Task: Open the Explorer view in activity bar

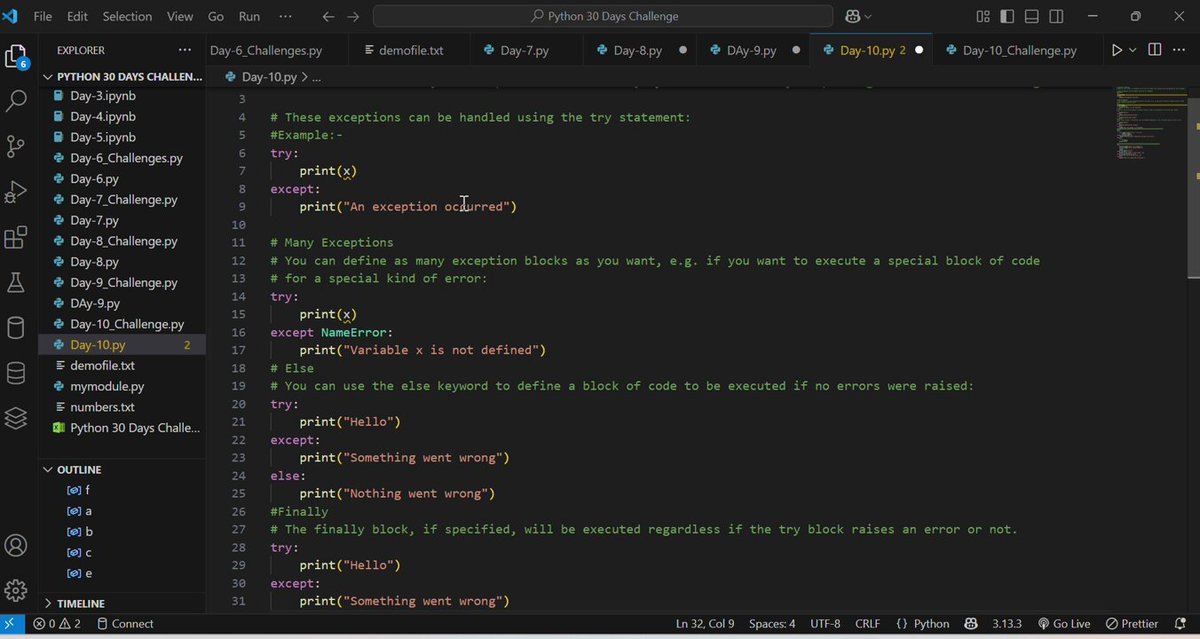Action: coord(16,56)
